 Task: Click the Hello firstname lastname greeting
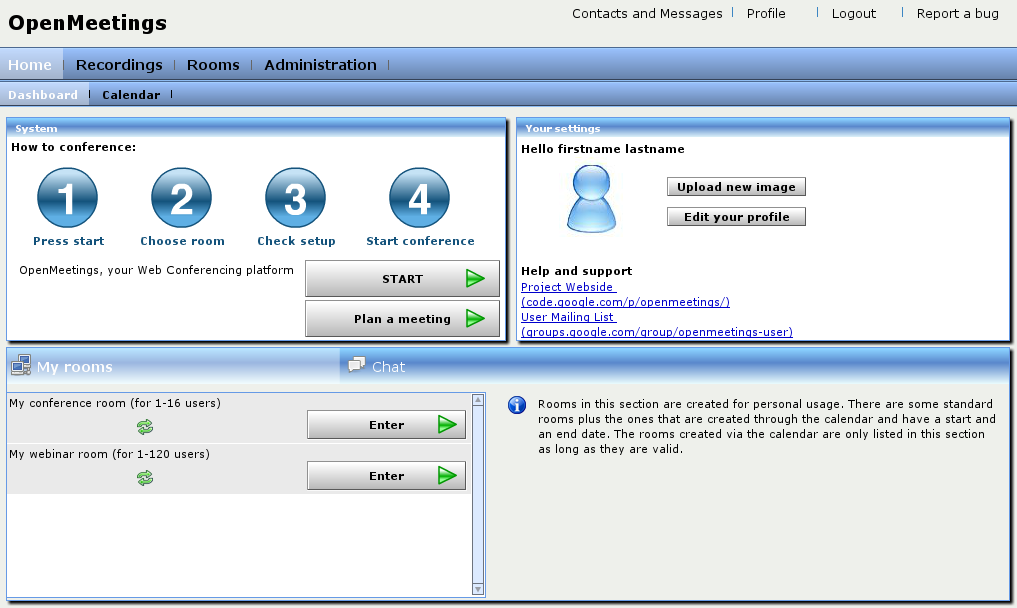click(603, 149)
